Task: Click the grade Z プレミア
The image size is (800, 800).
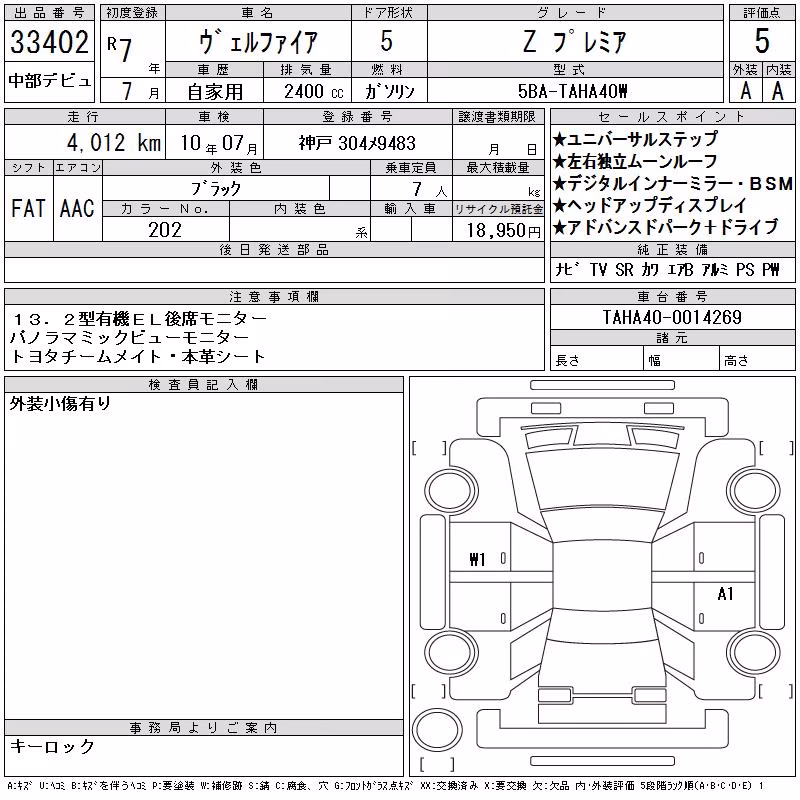Action: click(x=575, y=41)
